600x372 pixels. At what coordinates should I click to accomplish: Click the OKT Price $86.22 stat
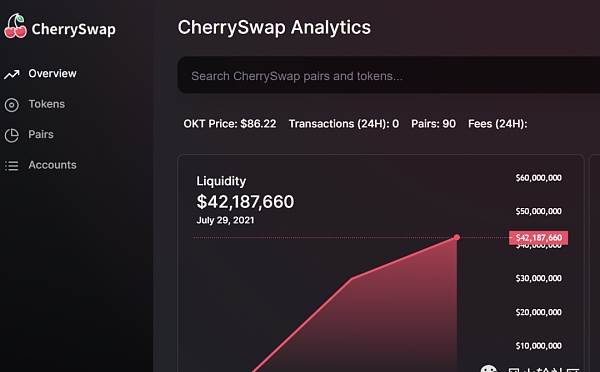click(x=230, y=124)
